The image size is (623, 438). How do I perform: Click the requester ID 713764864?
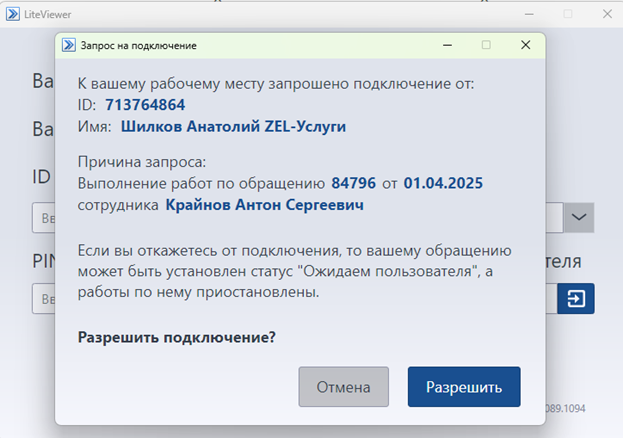pyautogui.click(x=145, y=105)
